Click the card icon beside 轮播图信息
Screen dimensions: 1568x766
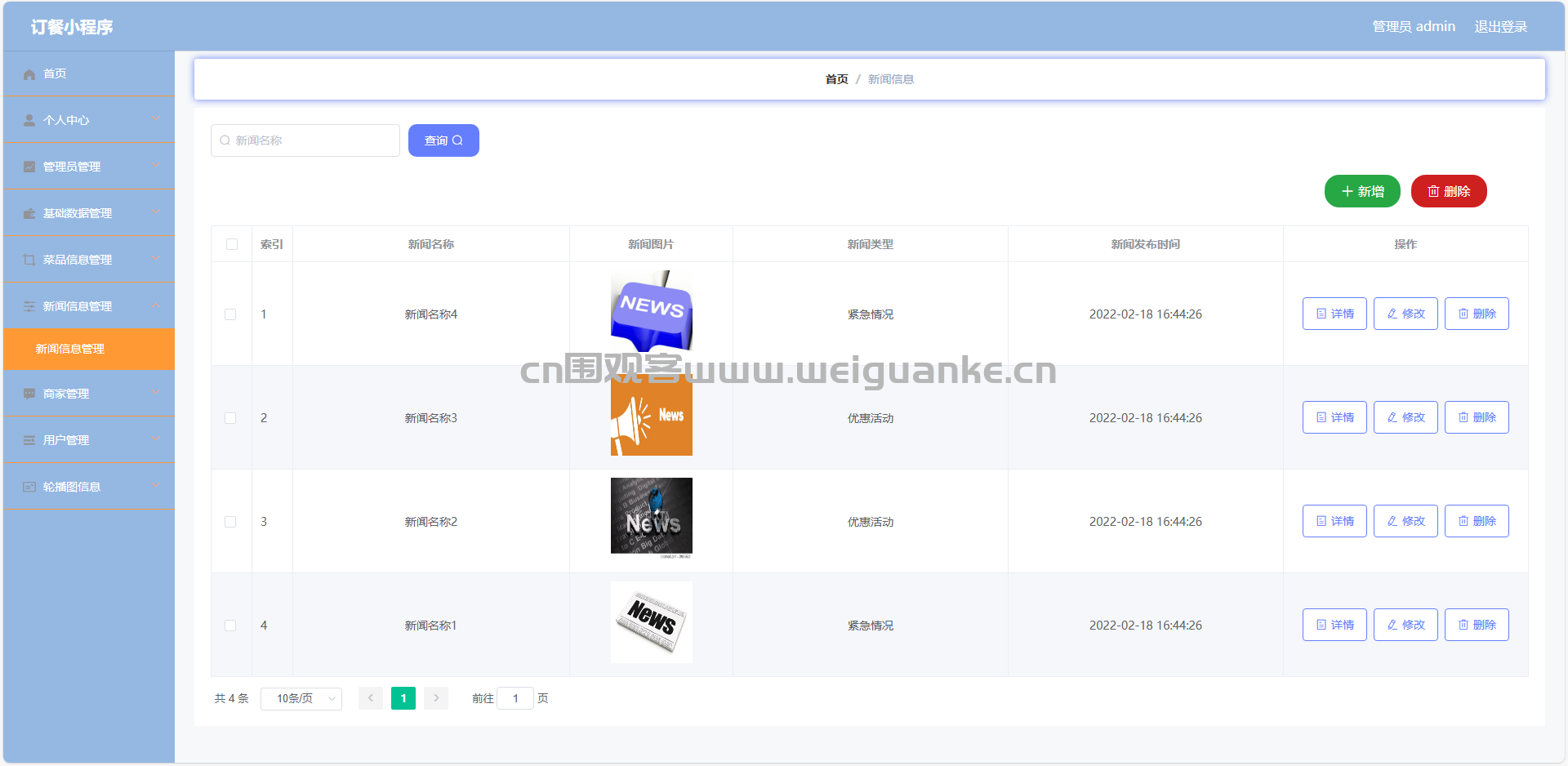29,488
